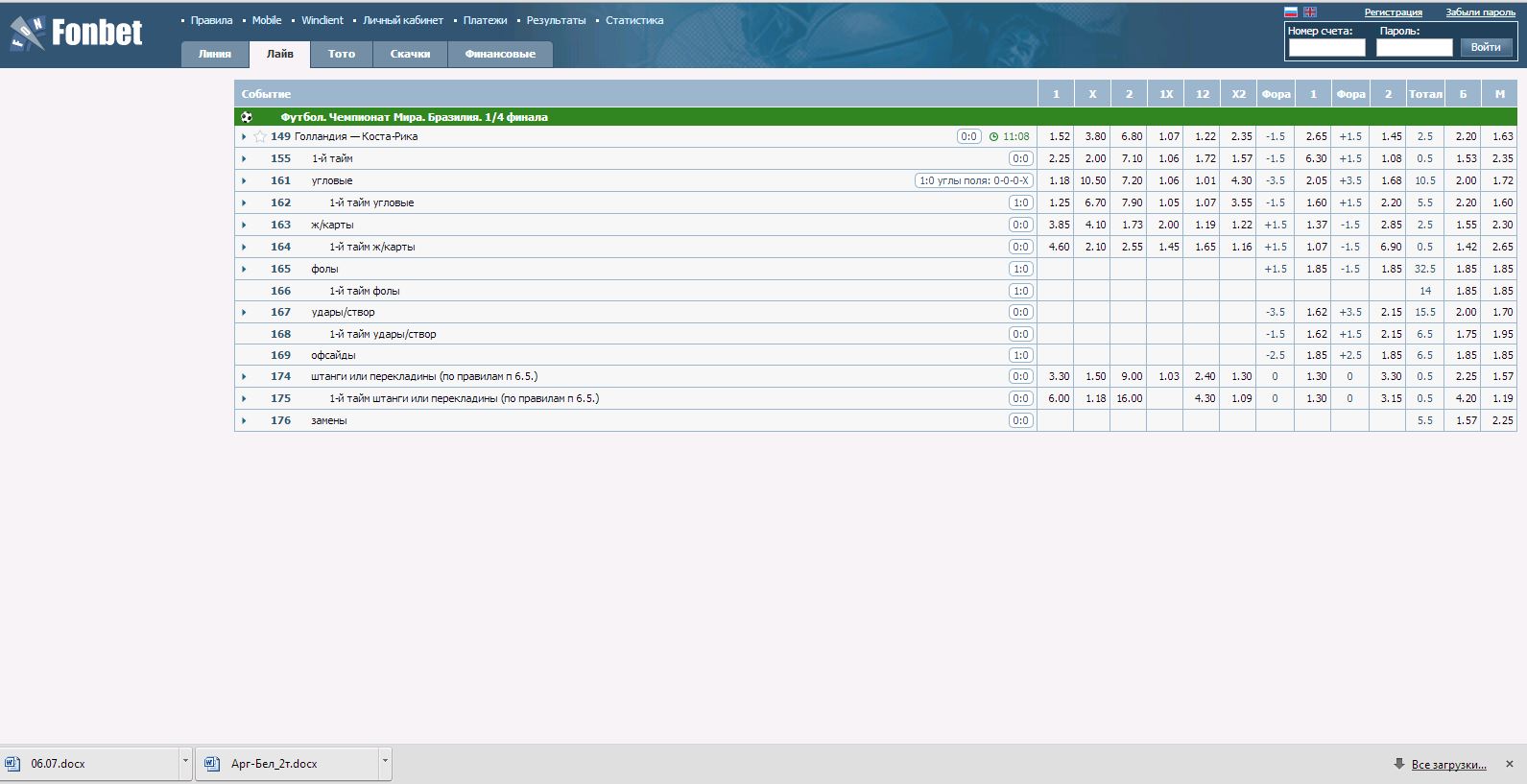Click the green Чемпионат Мира 1/4 финала header
Viewport: 1527px width, 784px height.
875,117
